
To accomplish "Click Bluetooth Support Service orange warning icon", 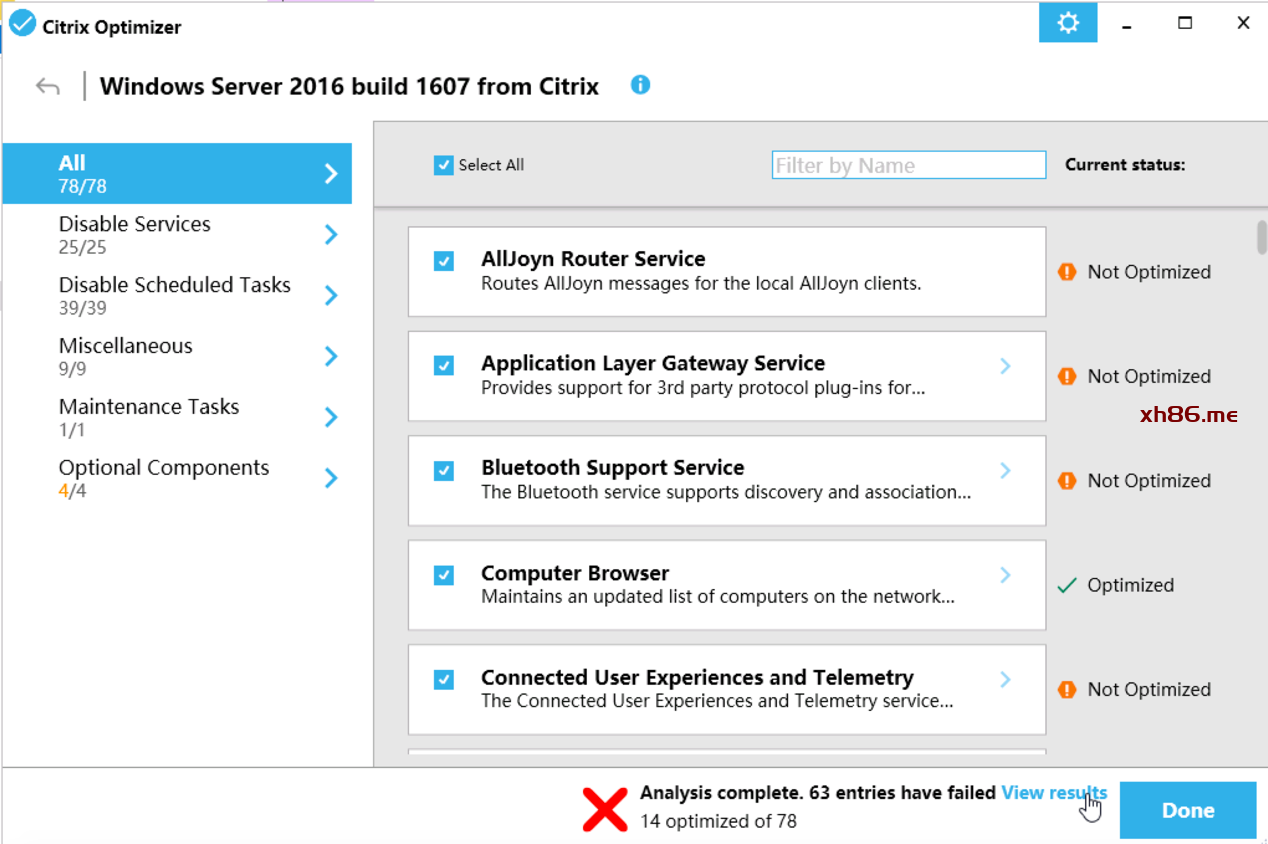I will pyautogui.click(x=1067, y=481).
